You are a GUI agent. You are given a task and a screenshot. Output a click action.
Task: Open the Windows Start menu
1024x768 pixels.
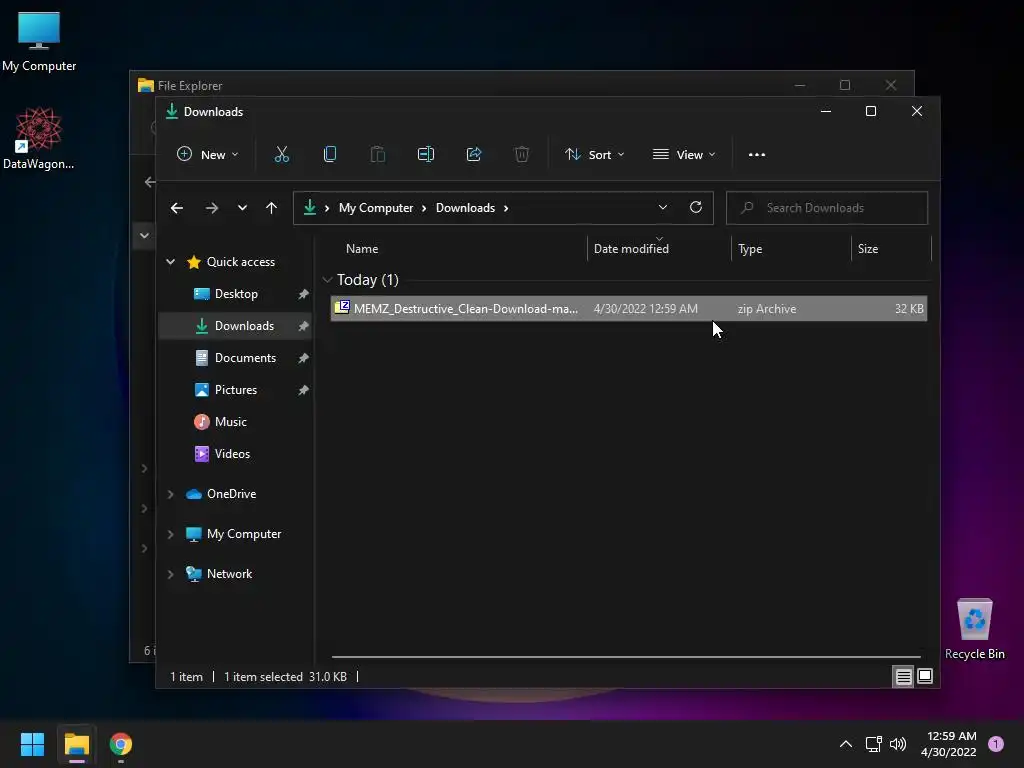click(32, 744)
